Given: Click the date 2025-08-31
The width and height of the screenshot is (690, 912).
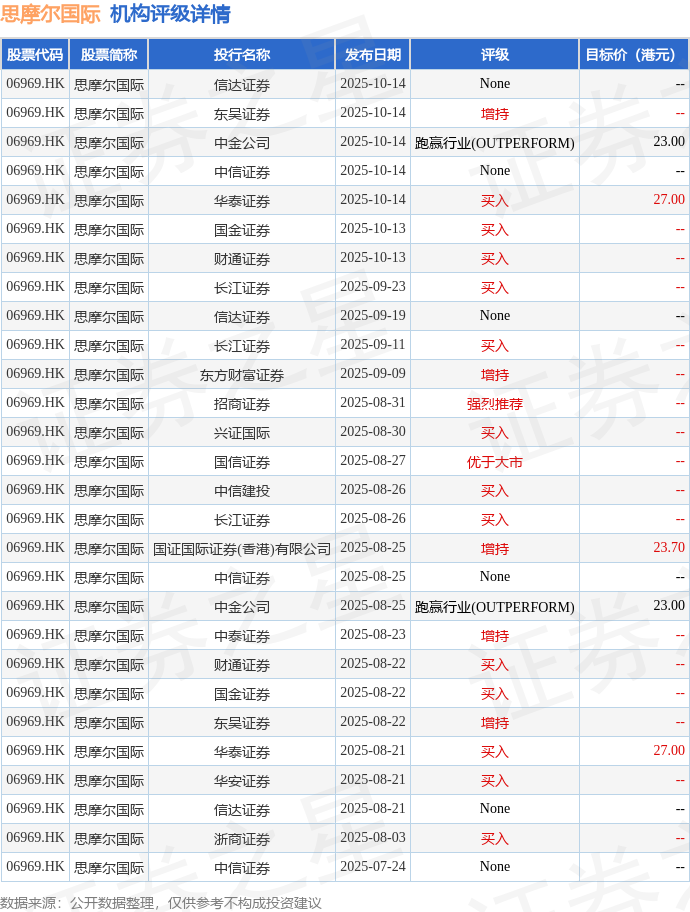Looking at the screenshot, I should 373,402.
